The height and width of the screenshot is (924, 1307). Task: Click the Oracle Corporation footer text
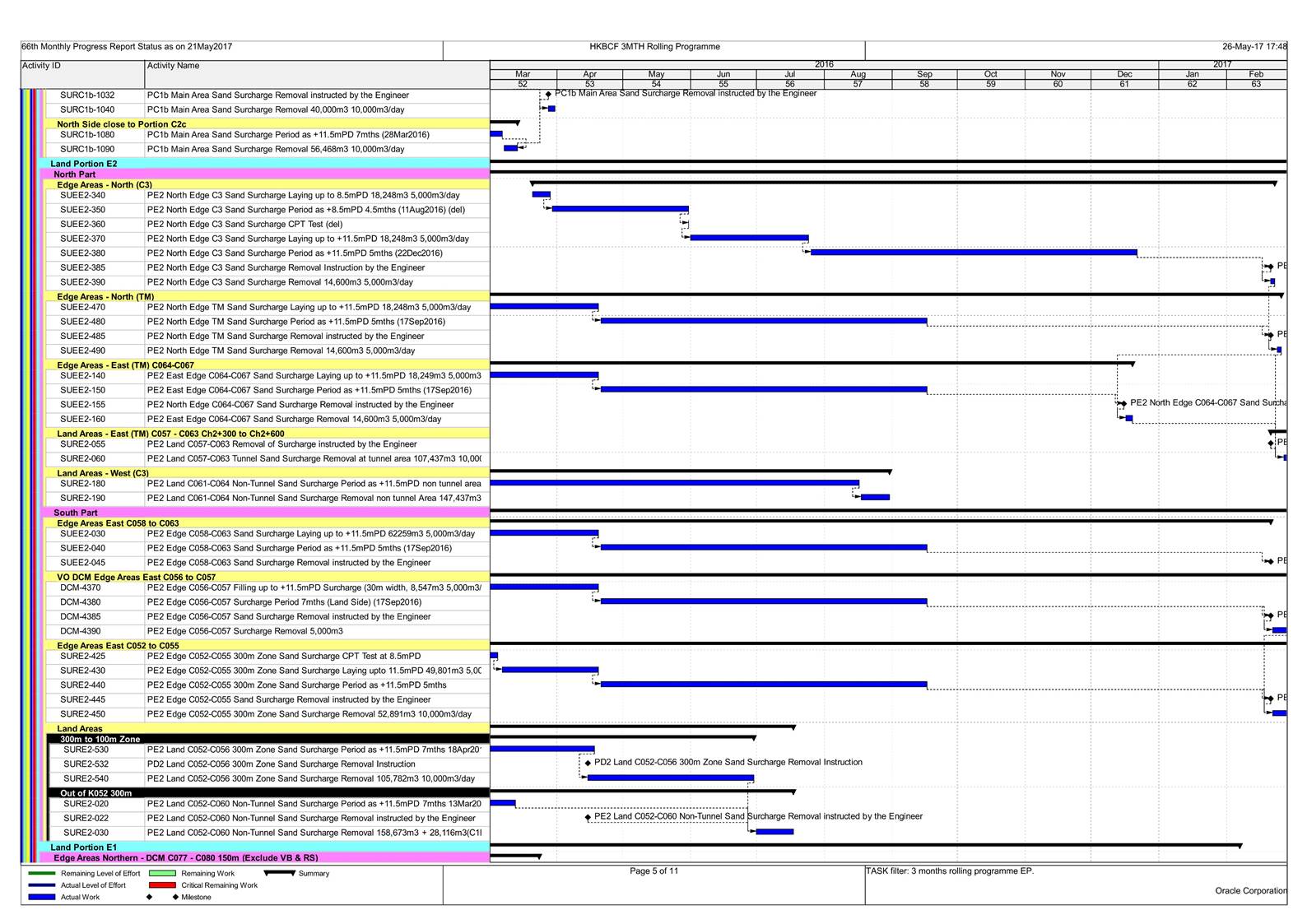click(x=1251, y=890)
